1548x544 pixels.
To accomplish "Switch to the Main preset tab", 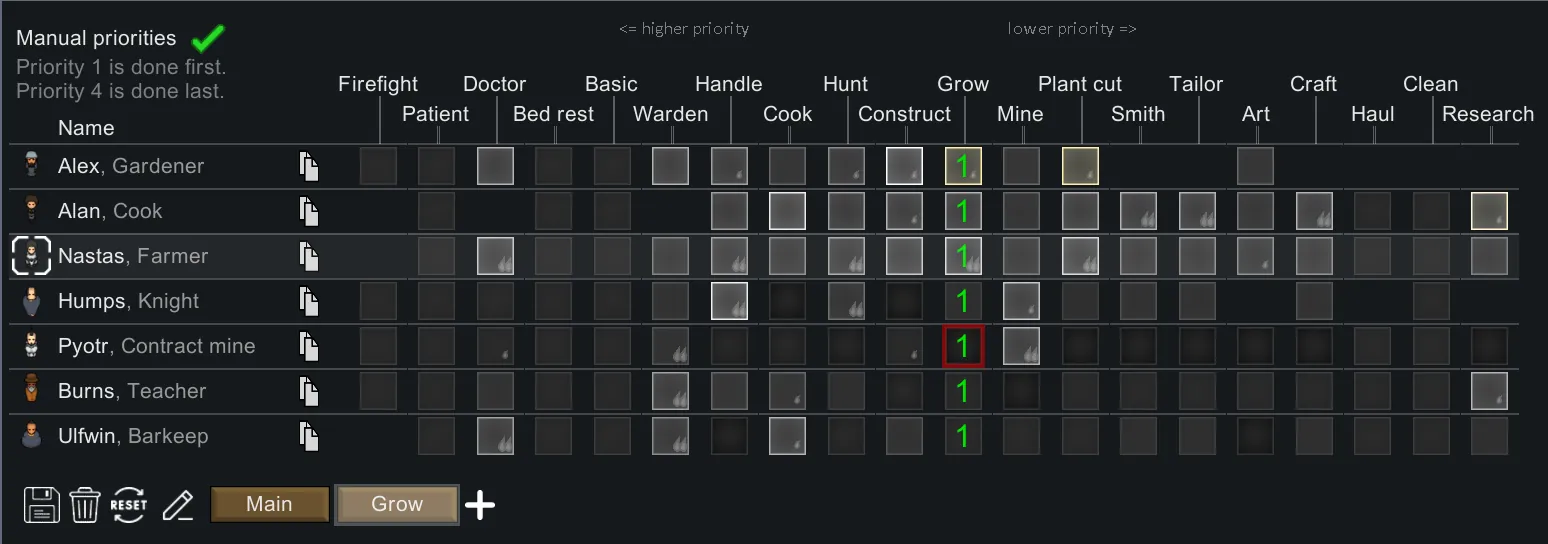I will tap(269, 504).
